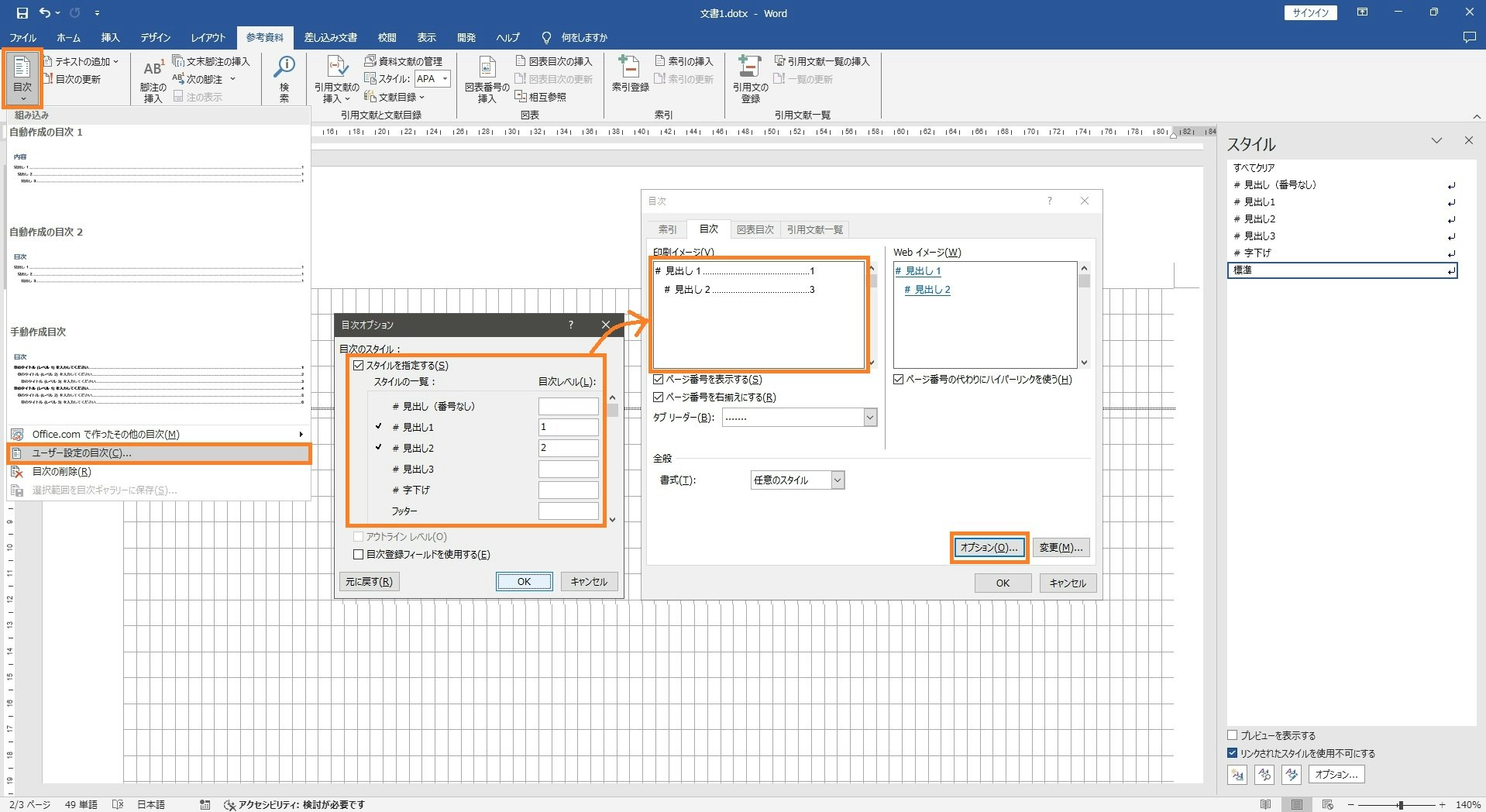Click 索引登録 mark entry icon

pyautogui.click(x=630, y=74)
